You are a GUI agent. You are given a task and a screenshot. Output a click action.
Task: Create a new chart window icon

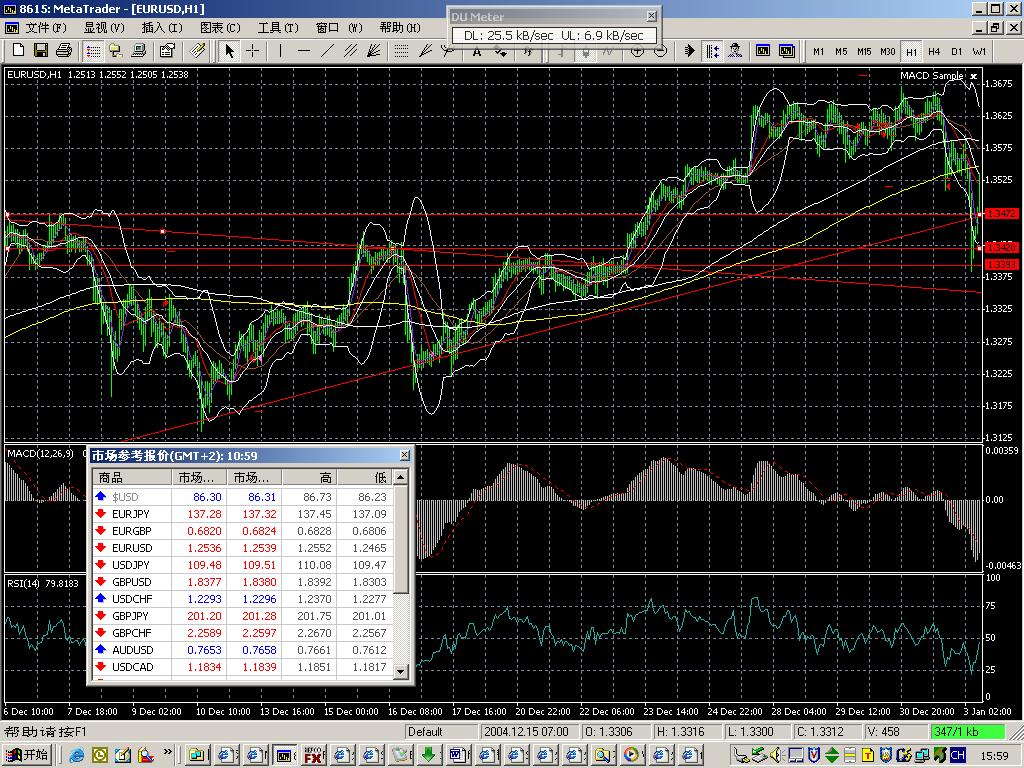click(18, 51)
